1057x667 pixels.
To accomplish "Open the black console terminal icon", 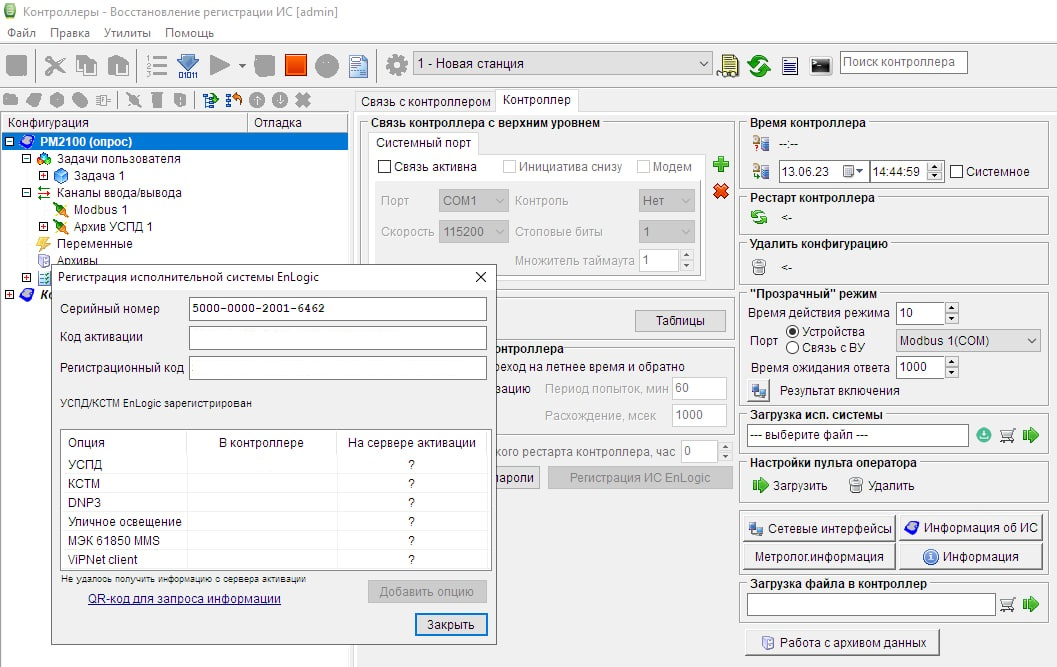I will click(820, 65).
